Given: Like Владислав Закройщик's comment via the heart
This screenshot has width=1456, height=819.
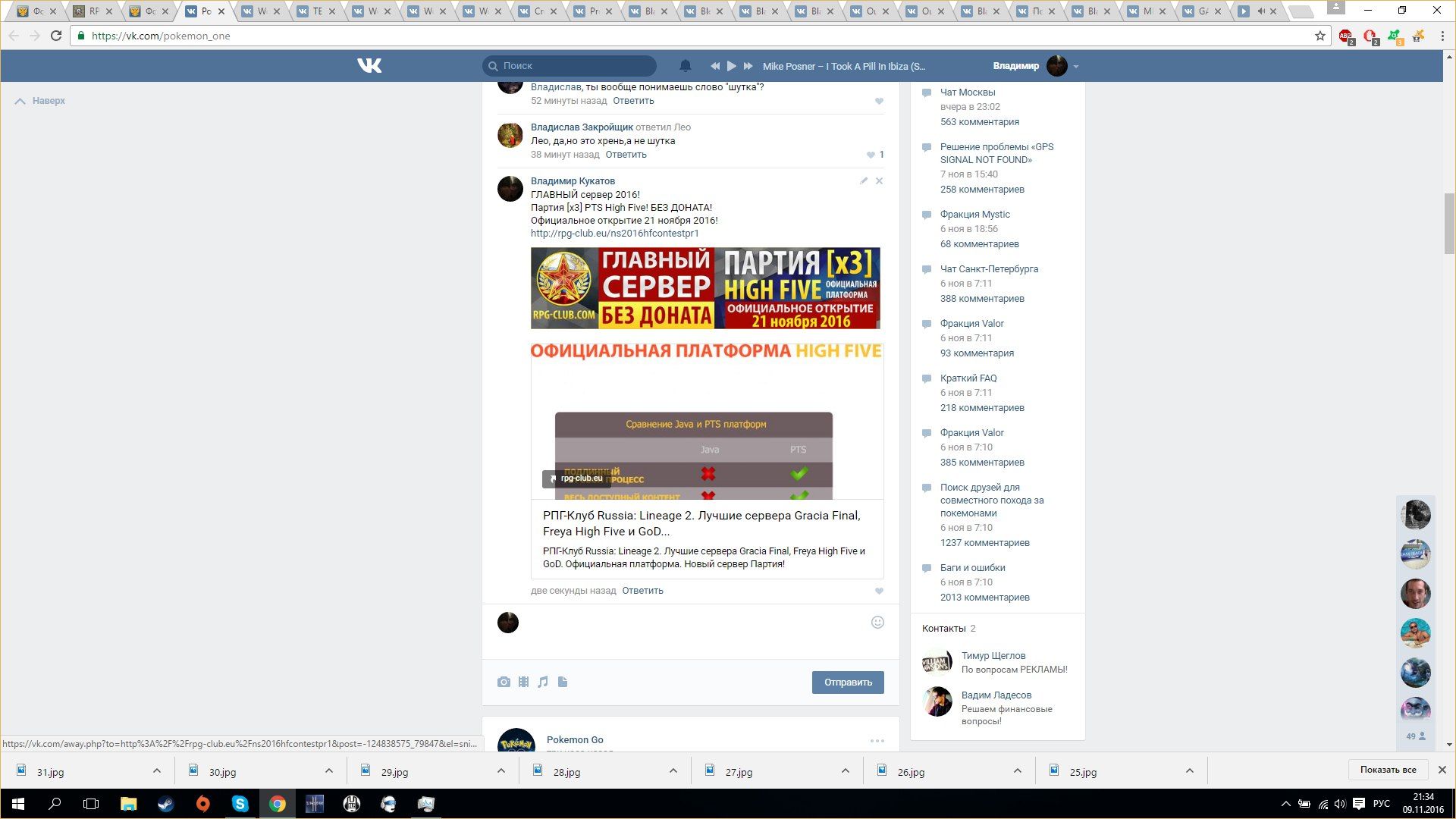Looking at the screenshot, I should 871,155.
